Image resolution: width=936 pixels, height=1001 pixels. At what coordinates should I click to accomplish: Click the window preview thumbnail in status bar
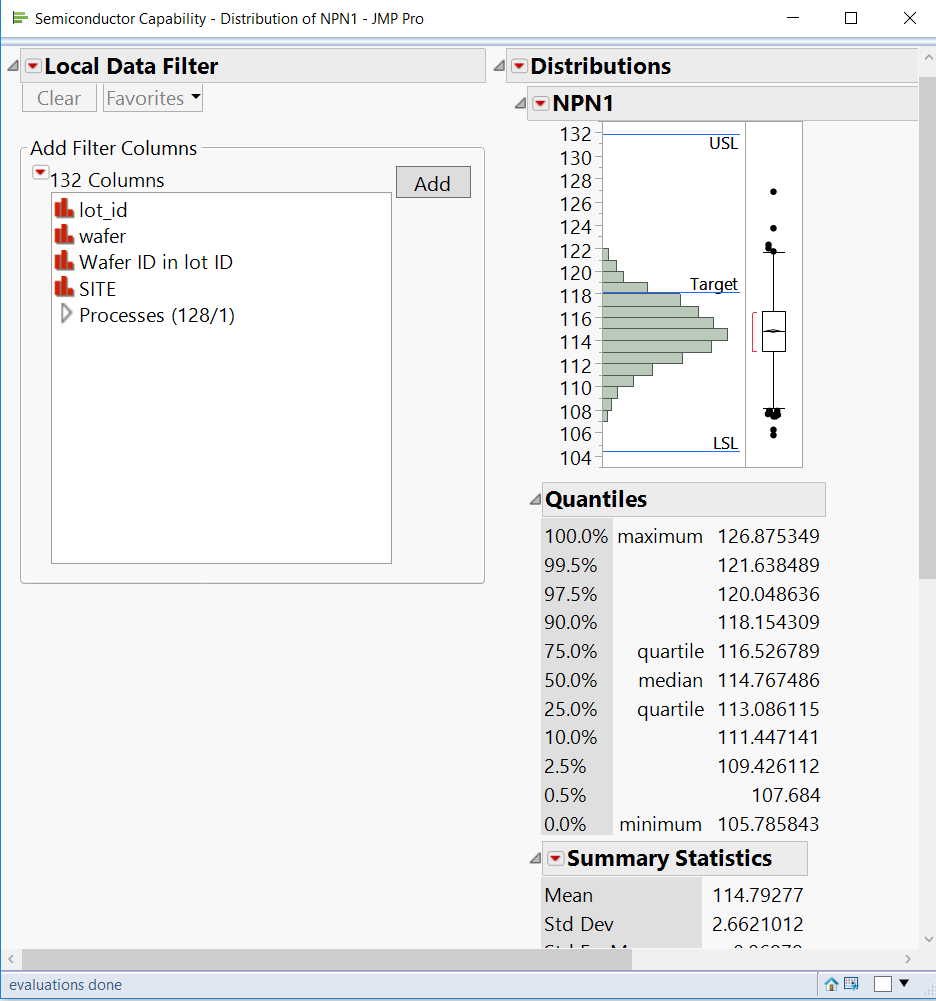pos(882,985)
